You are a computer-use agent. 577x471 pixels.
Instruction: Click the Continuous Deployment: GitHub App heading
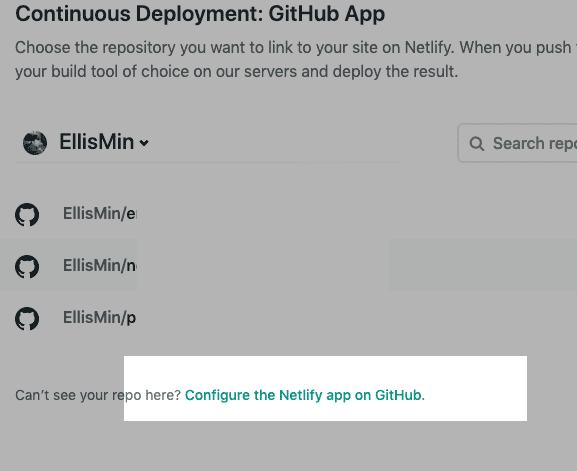(200, 14)
